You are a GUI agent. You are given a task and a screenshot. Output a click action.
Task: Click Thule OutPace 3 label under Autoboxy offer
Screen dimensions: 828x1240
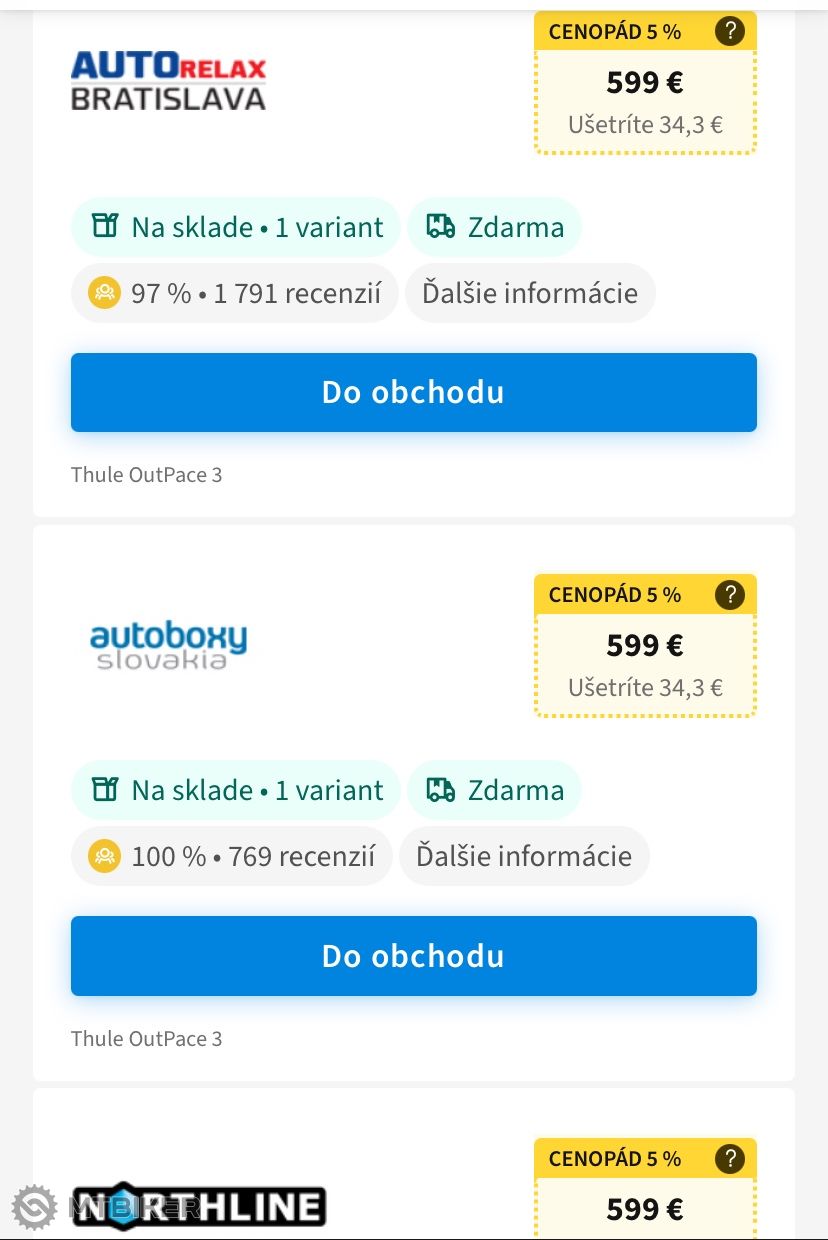[147, 1038]
